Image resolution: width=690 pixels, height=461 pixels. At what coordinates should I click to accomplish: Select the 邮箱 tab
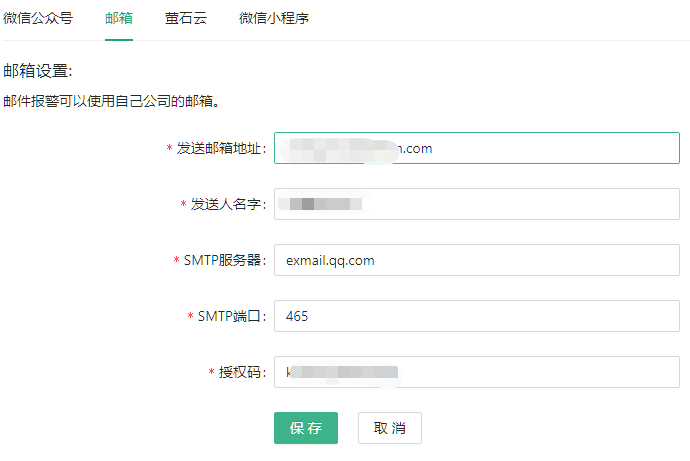(118, 18)
